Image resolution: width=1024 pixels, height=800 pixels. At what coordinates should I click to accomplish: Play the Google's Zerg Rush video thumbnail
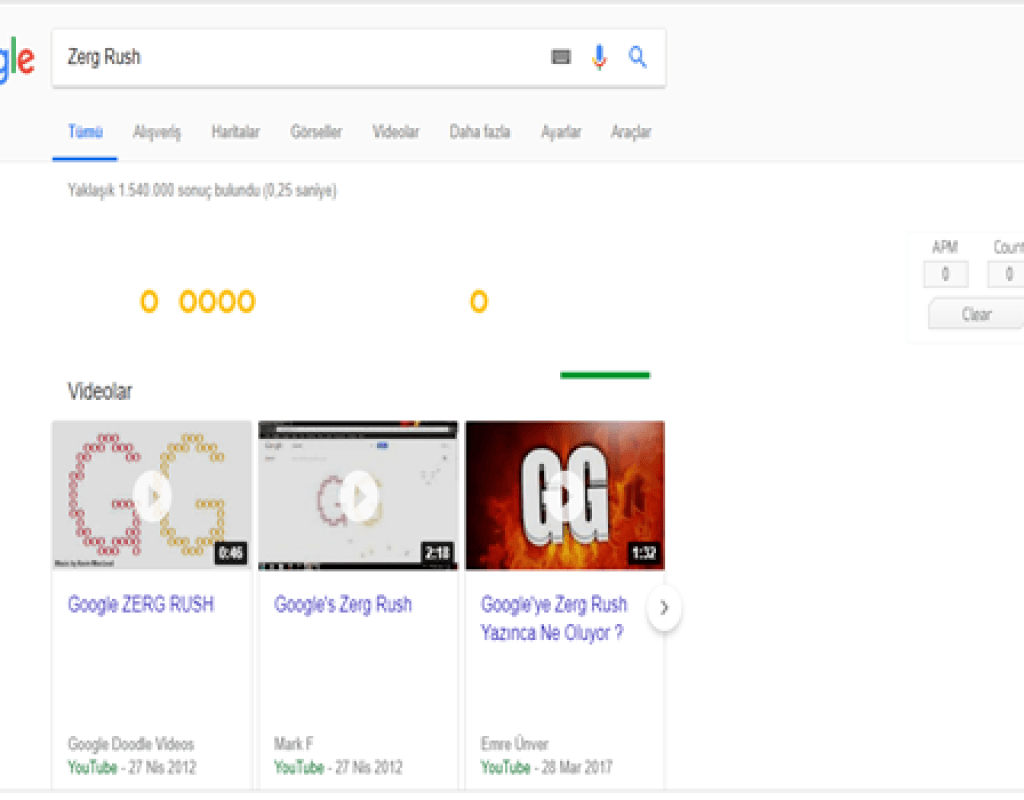click(x=358, y=496)
